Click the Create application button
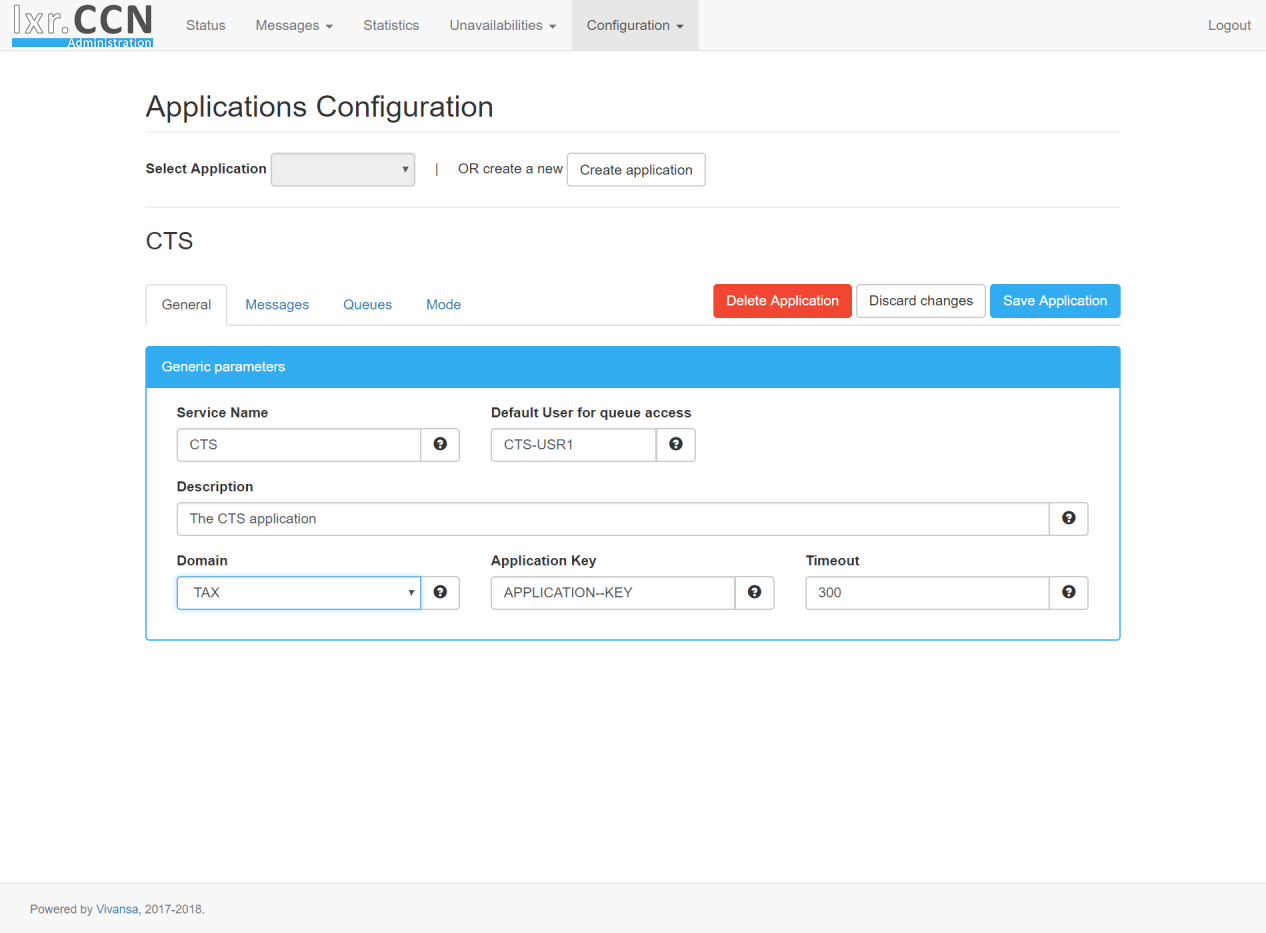Screen dimensions: 1266x933 636,170
